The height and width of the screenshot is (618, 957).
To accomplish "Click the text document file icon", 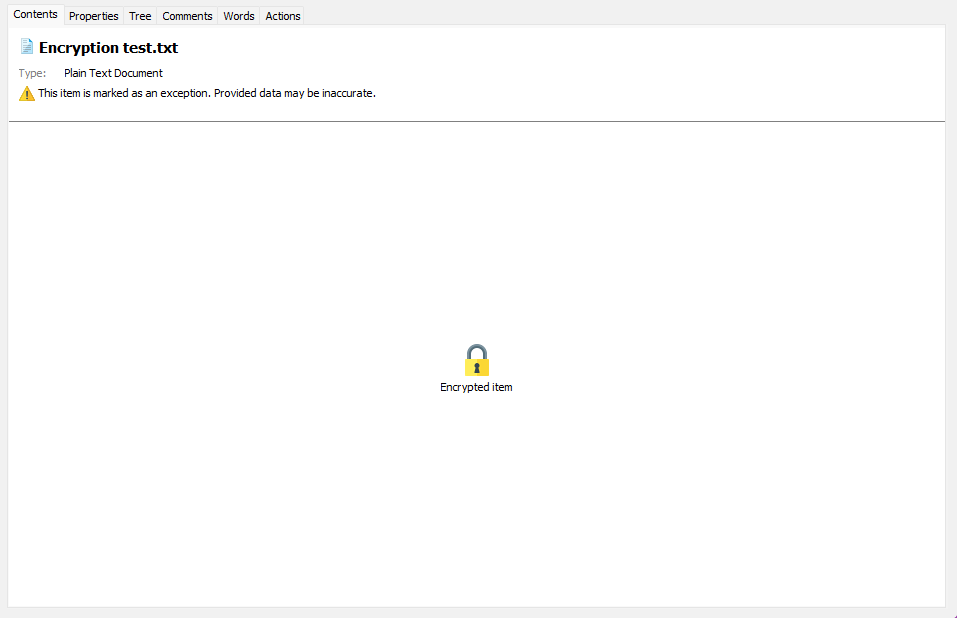I will (27, 46).
